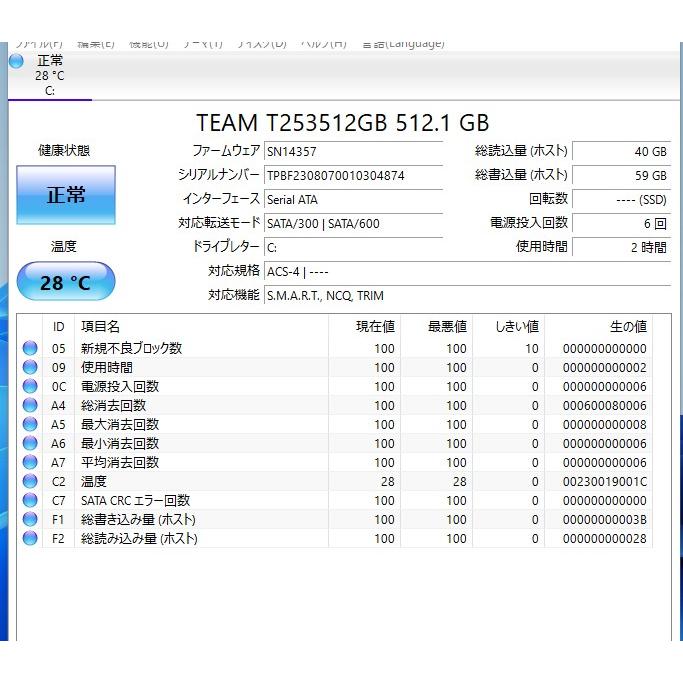Select the 使用時間 row in the SMART table
Viewport: 683px width, 683px height.
point(335,367)
